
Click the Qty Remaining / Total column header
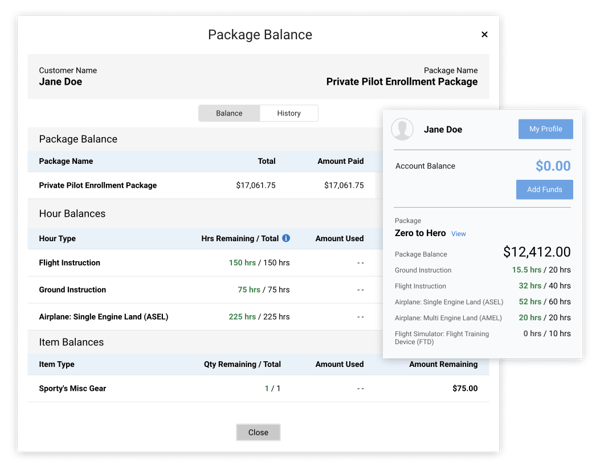pos(242,364)
